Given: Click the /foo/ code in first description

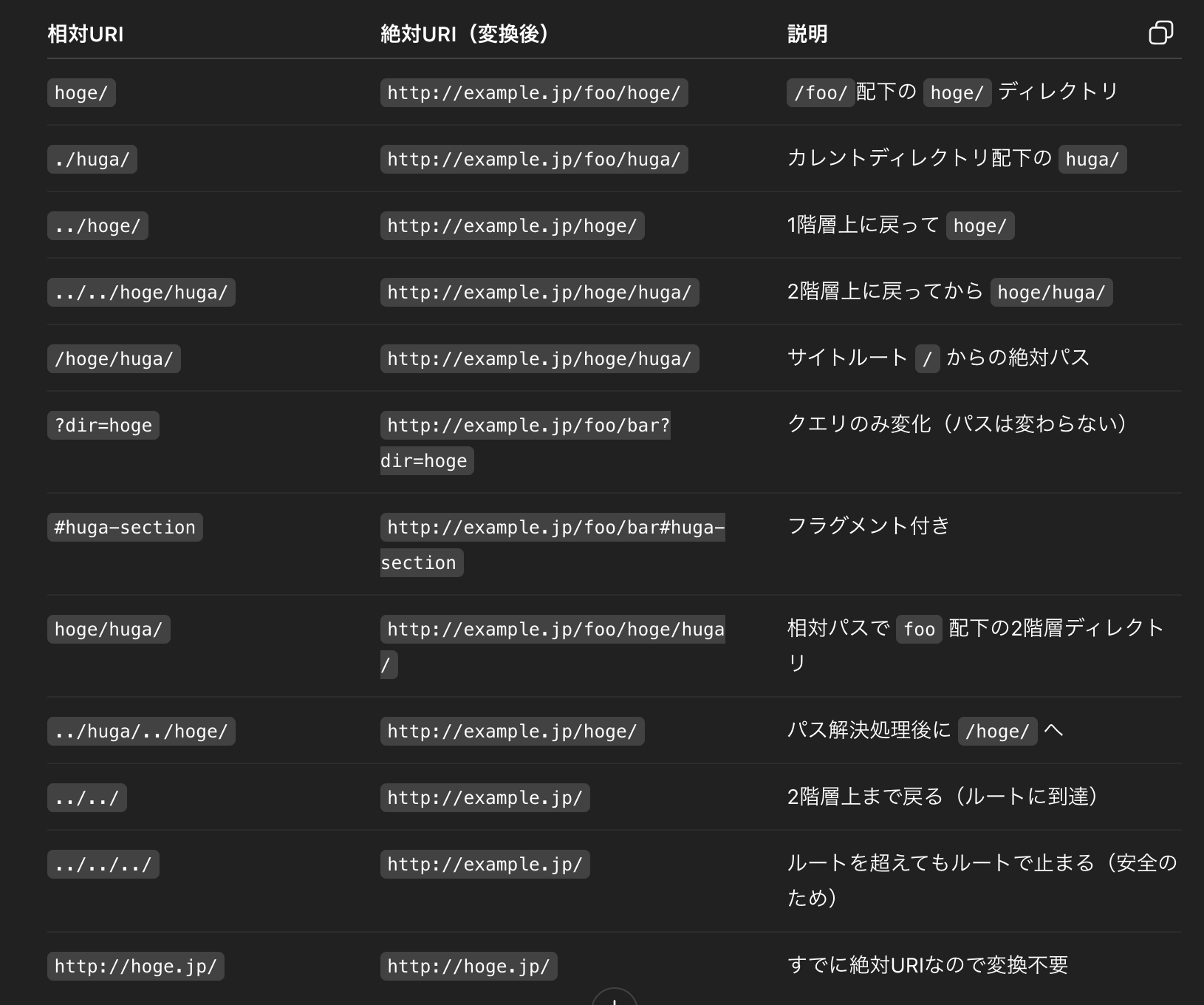Looking at the screenshot, I should (x=821, y=93).
